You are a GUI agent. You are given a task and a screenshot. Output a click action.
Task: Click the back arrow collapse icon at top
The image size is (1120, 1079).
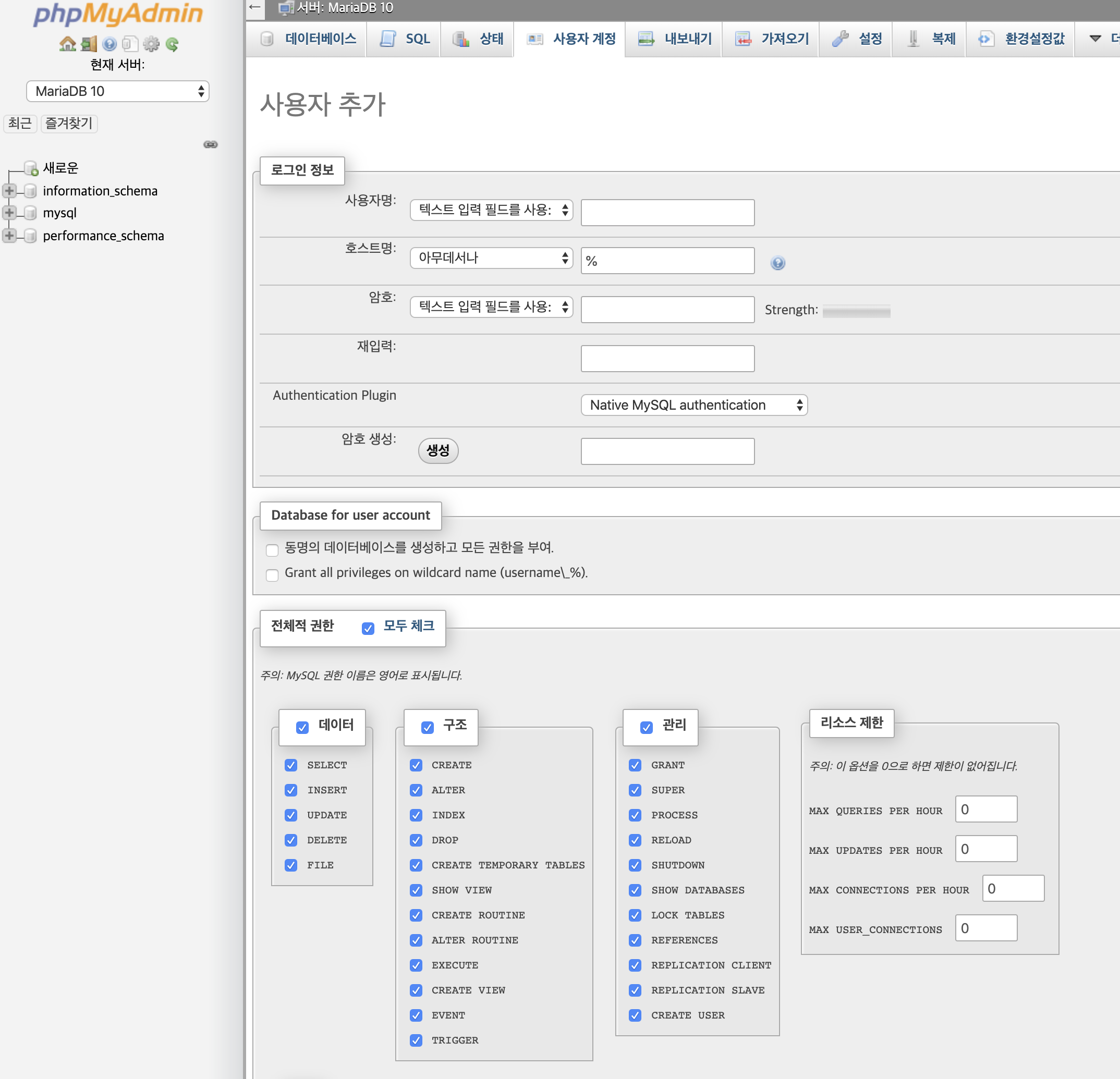255,7
